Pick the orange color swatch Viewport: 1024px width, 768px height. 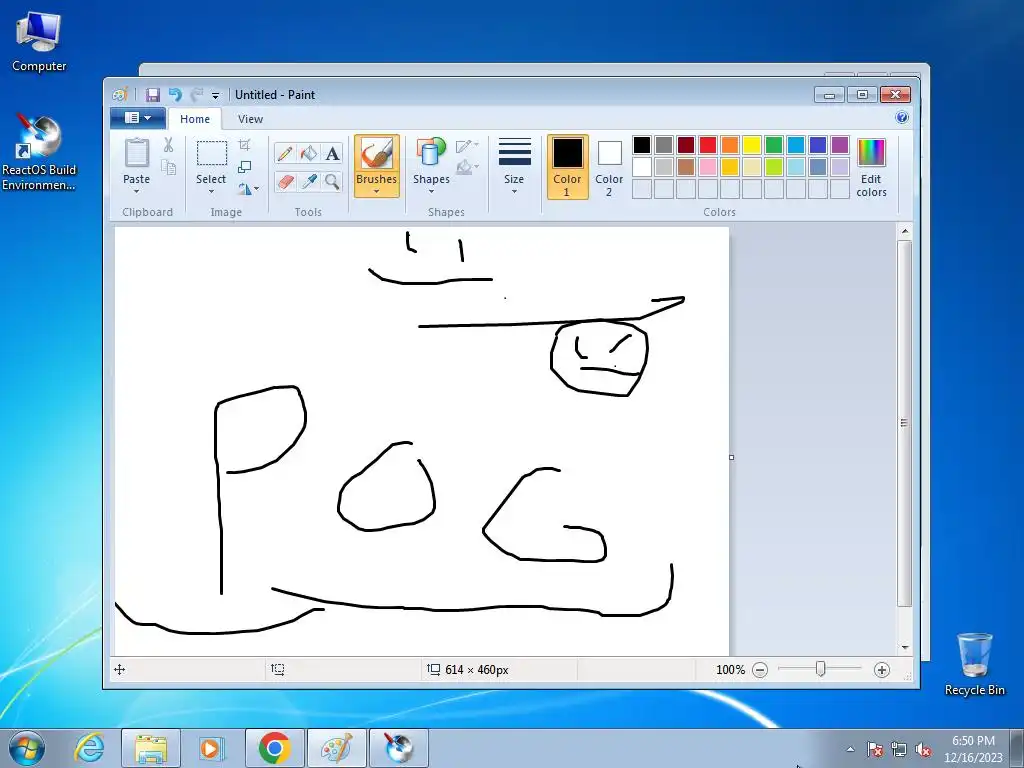coord(729,145)
